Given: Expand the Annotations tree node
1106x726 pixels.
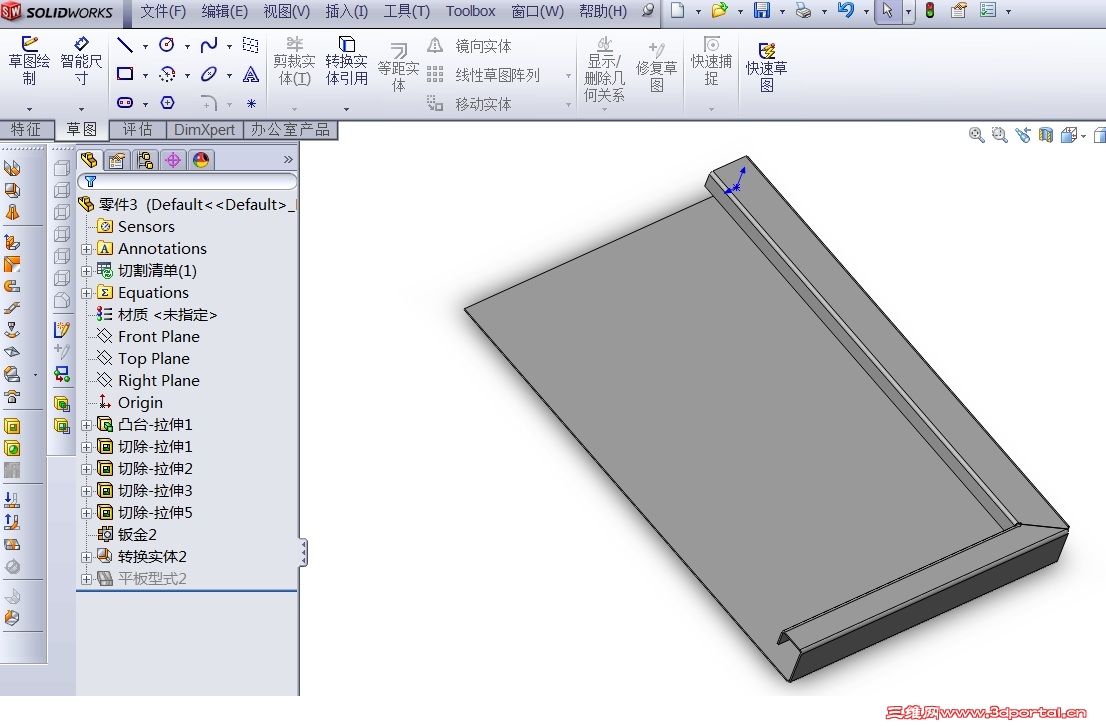Looking at the screenshot, I should 86,249.
